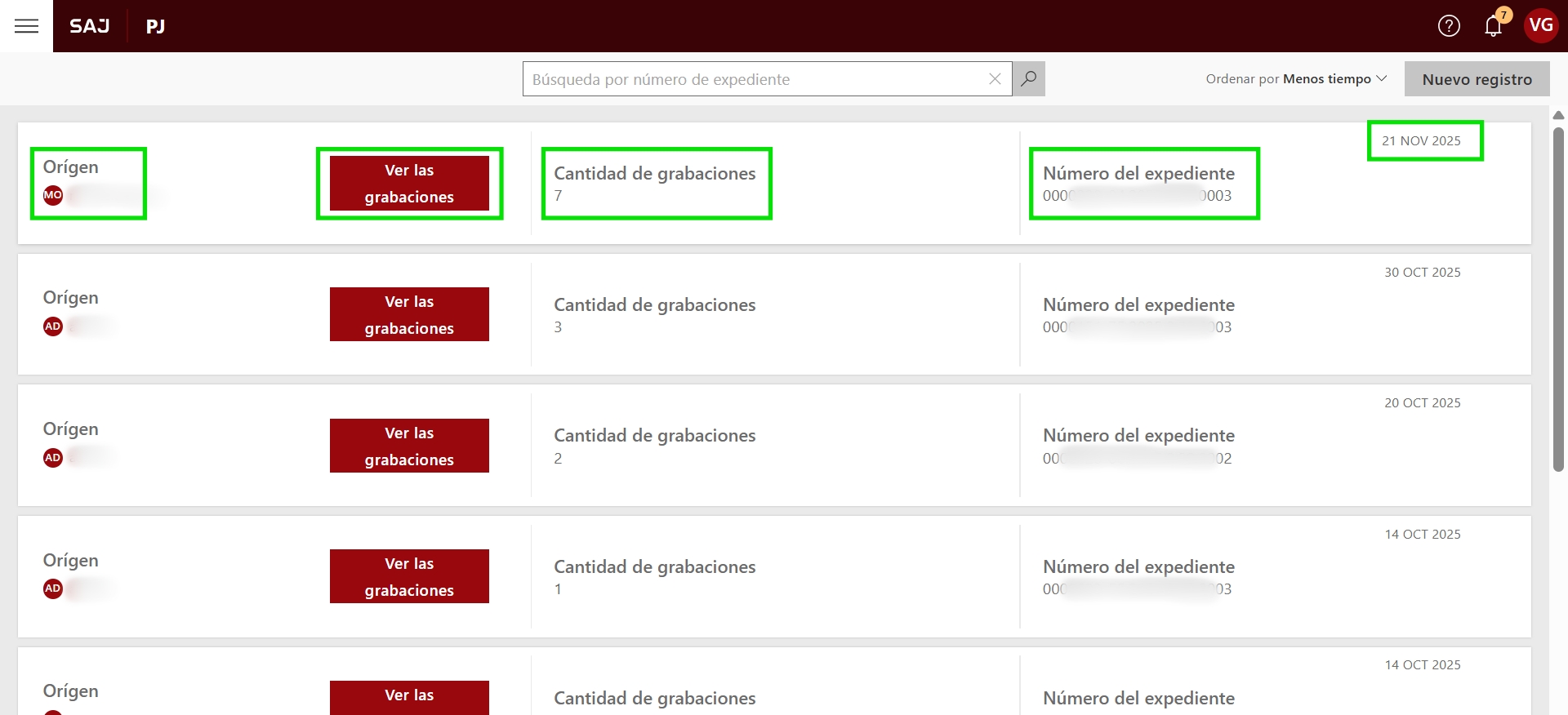Open notifications bell with 7 alerts
1568x715 pixels.
(x=1493, y=26)
